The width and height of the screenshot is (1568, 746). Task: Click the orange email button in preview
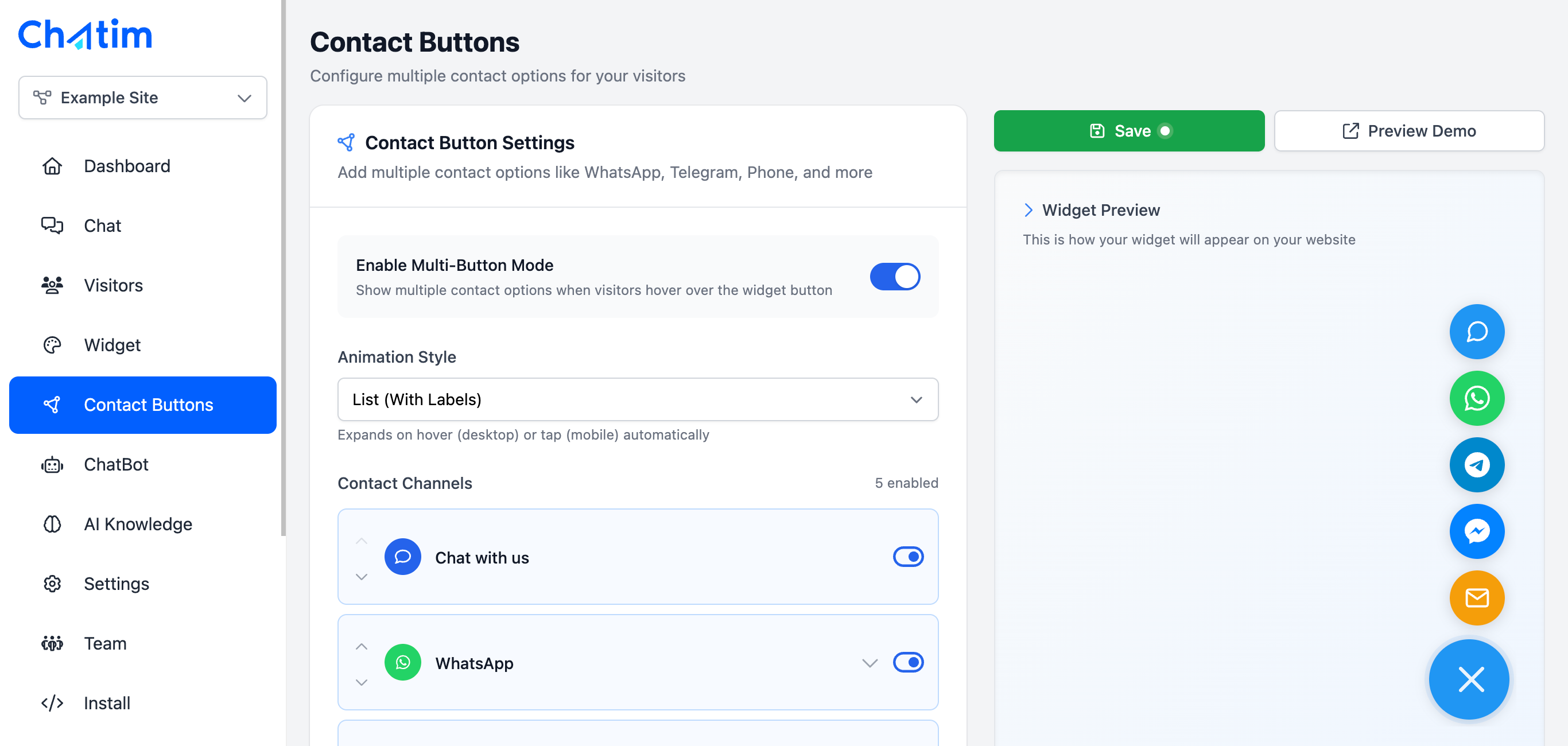pos(1476,597)
